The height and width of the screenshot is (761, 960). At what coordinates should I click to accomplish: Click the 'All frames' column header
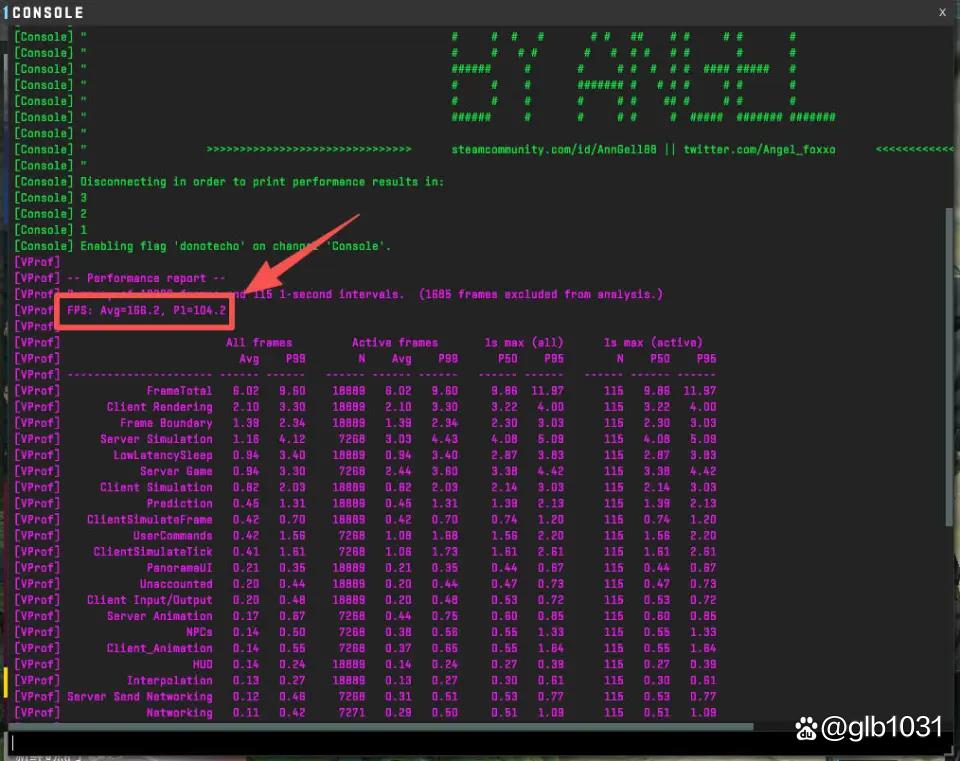[259, 342]
